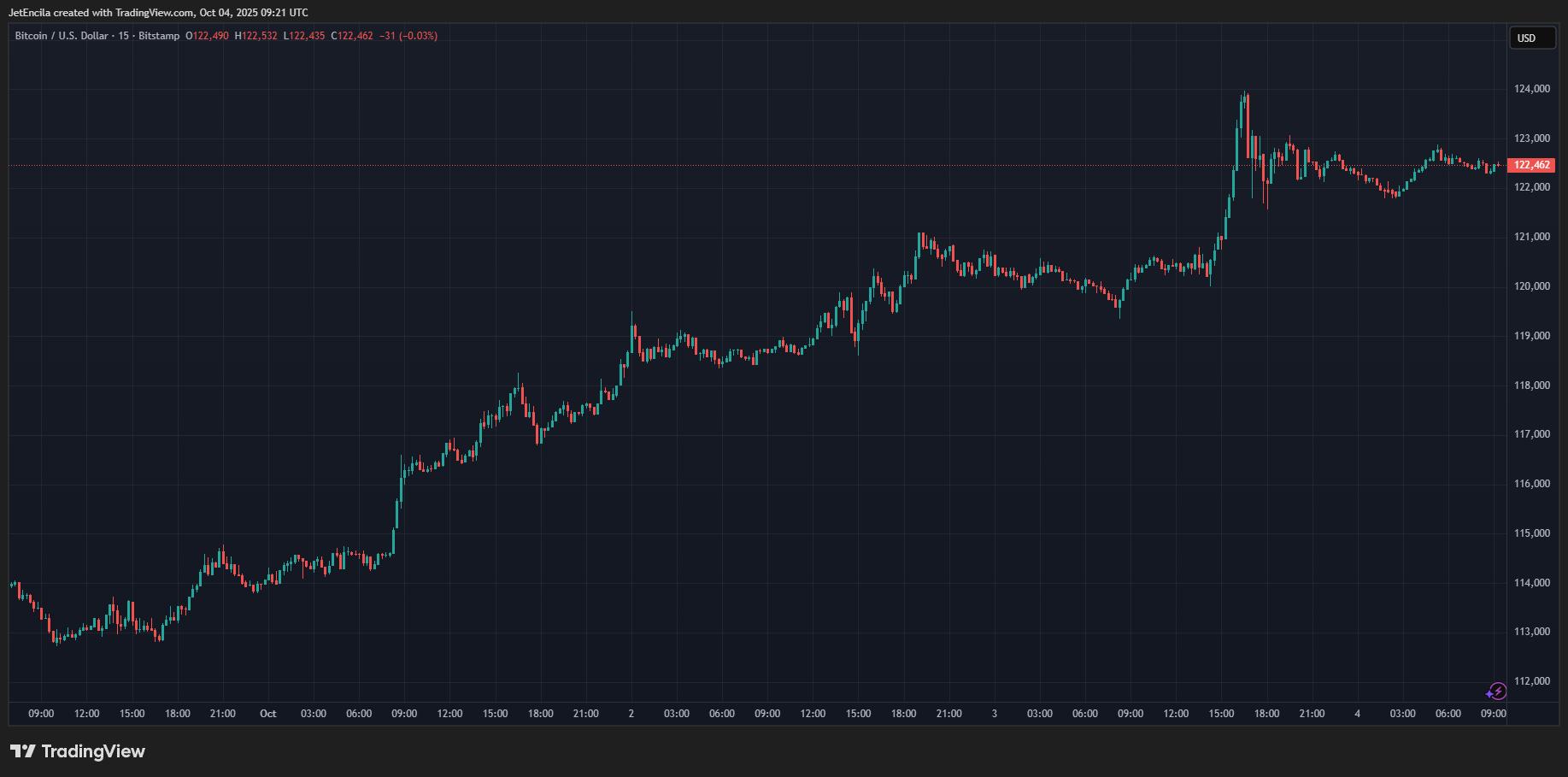Click the 112,000 price axis label
1568x777 pixels.
[x=1531, y=681]
